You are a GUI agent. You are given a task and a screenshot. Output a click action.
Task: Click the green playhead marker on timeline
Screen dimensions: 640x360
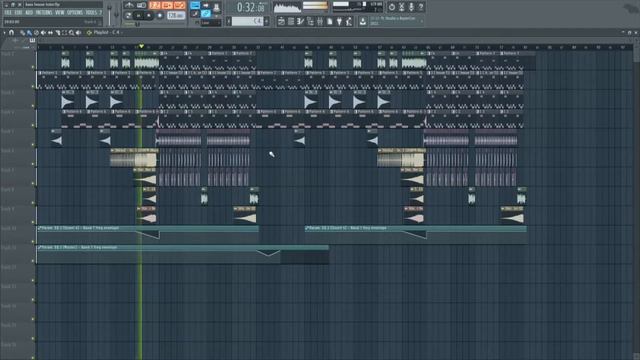(141, 47)
